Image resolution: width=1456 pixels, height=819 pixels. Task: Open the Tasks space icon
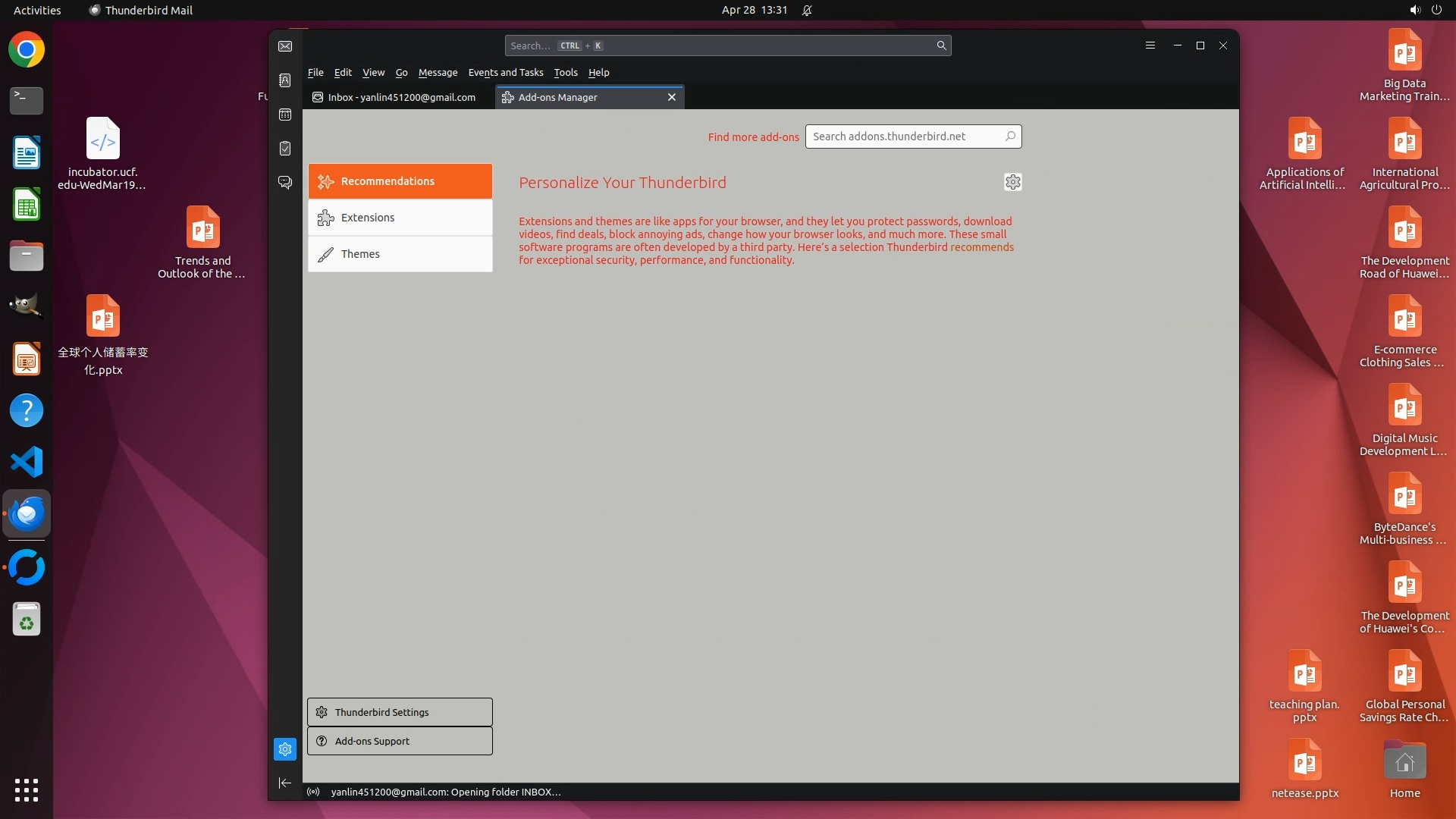(285, 149)
